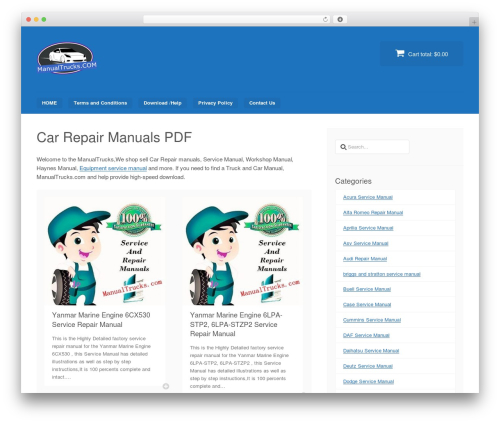Click the Car Repair Manuals PDF heading

pyautogui.click(x=114, y=137)
